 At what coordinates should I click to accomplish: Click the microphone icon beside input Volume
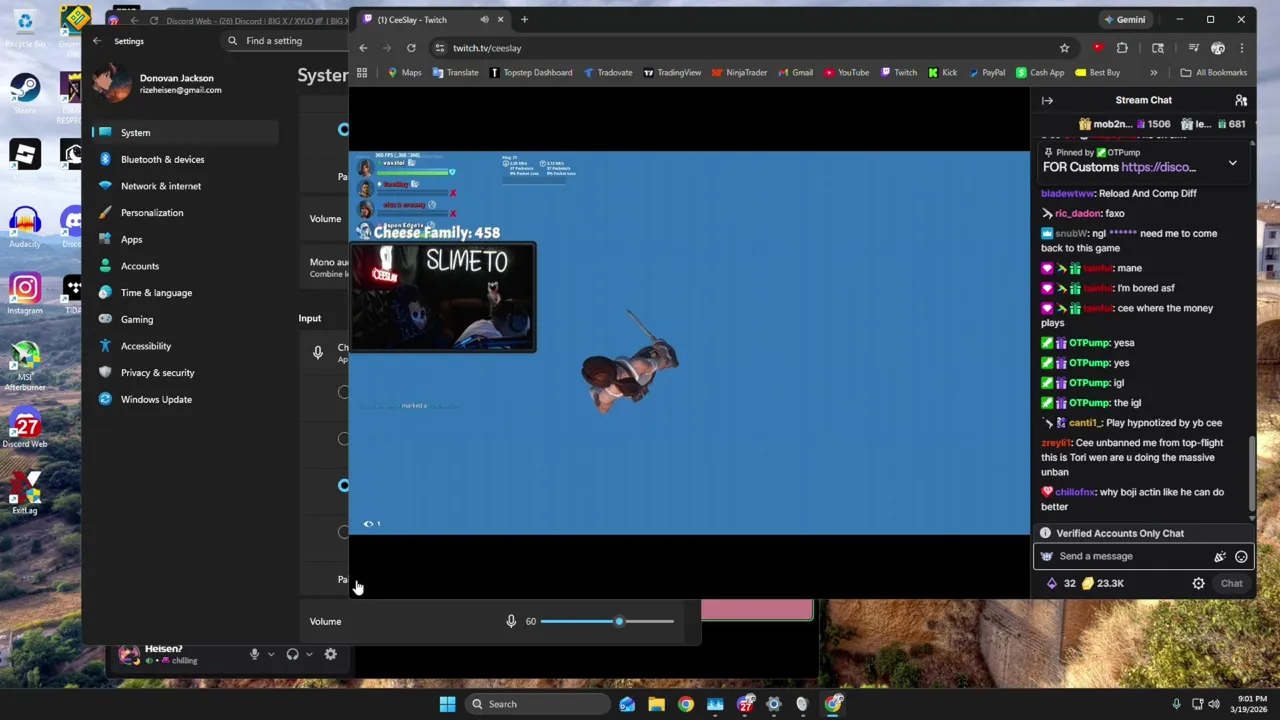click(511, 621)
